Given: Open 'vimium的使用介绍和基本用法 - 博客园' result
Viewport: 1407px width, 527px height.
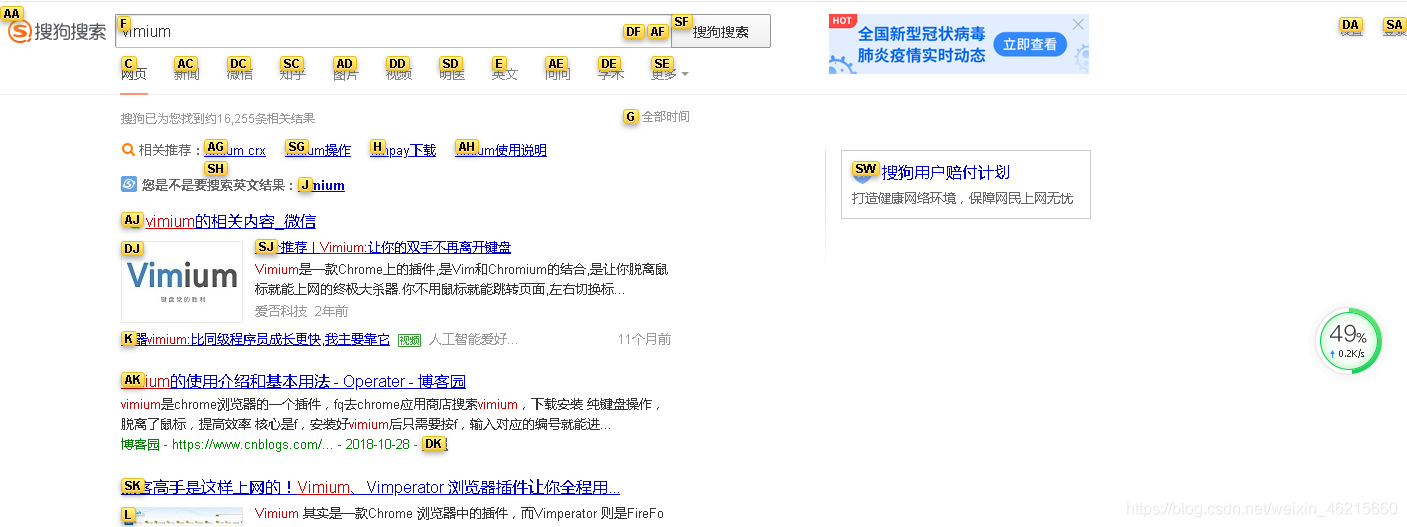Looking at the screenshot, I should point(293,382).
